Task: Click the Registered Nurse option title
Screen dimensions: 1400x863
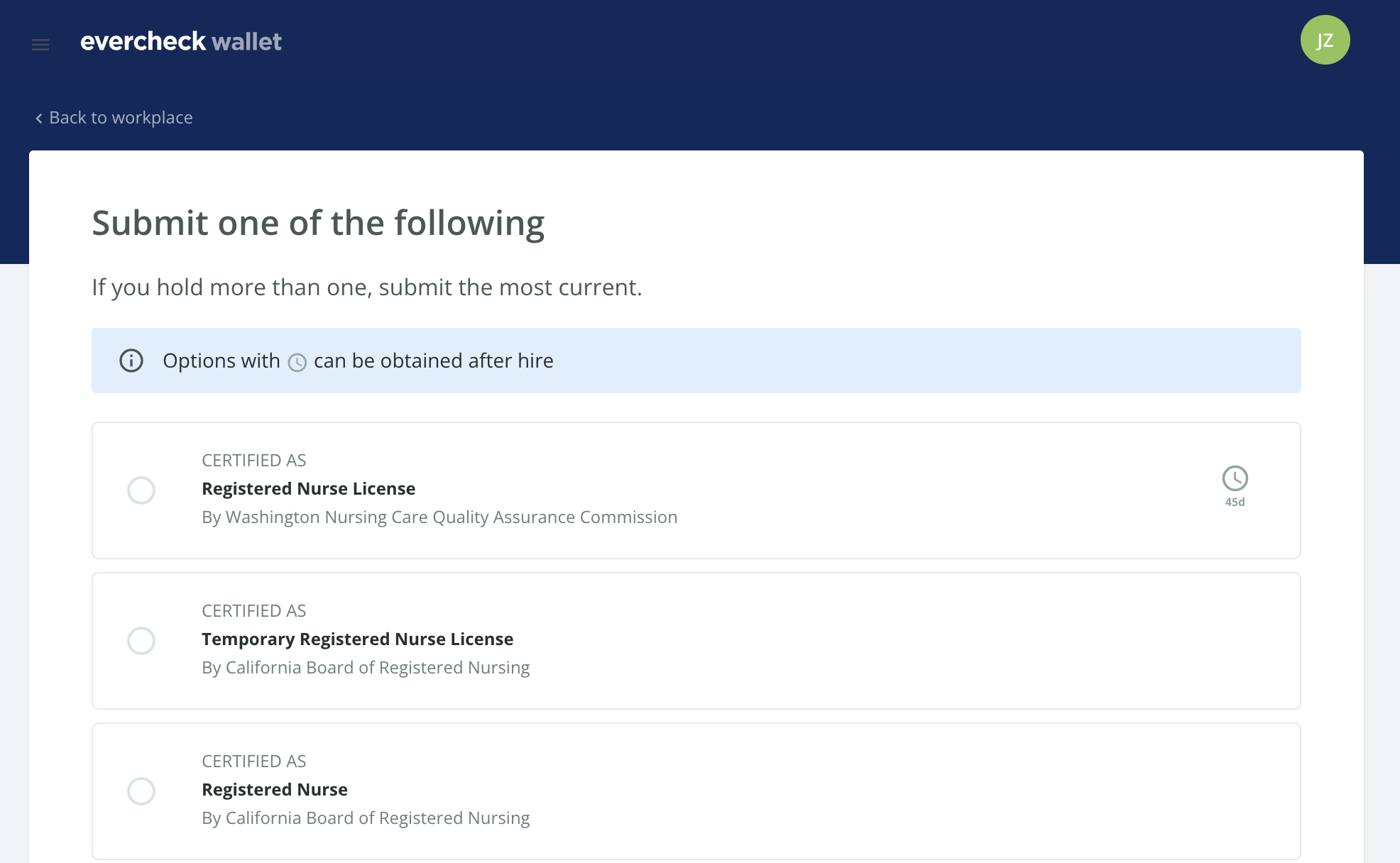Action: [275, 789]
